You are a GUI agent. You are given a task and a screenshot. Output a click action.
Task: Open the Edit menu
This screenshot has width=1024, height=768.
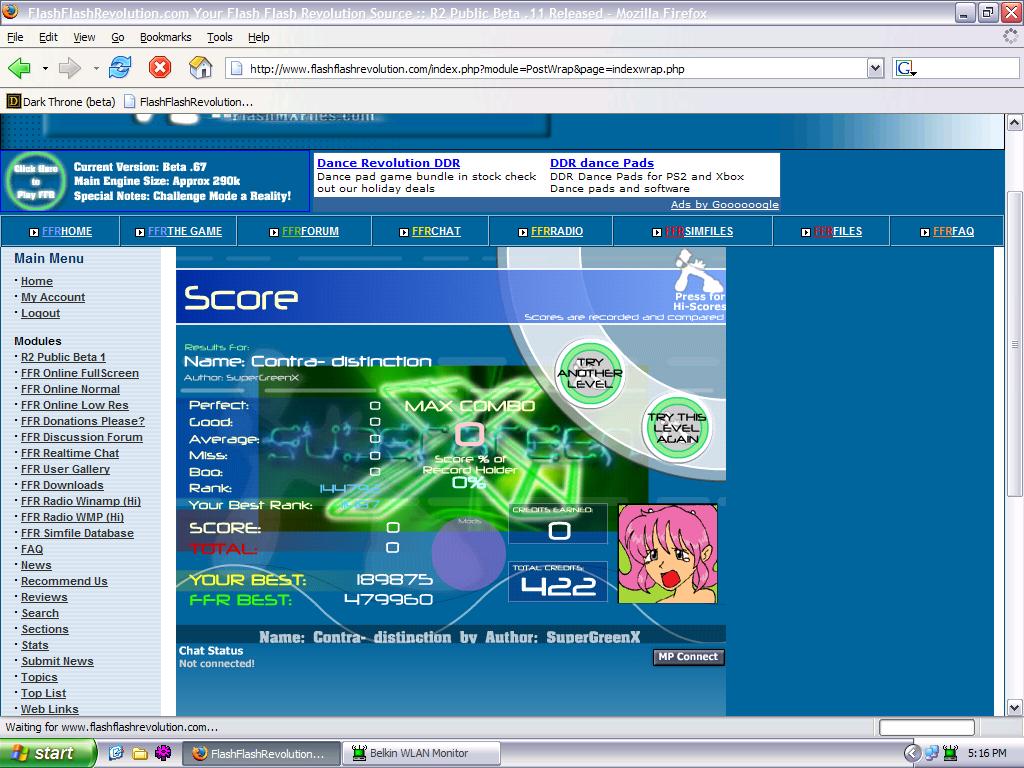click(48, 37)
